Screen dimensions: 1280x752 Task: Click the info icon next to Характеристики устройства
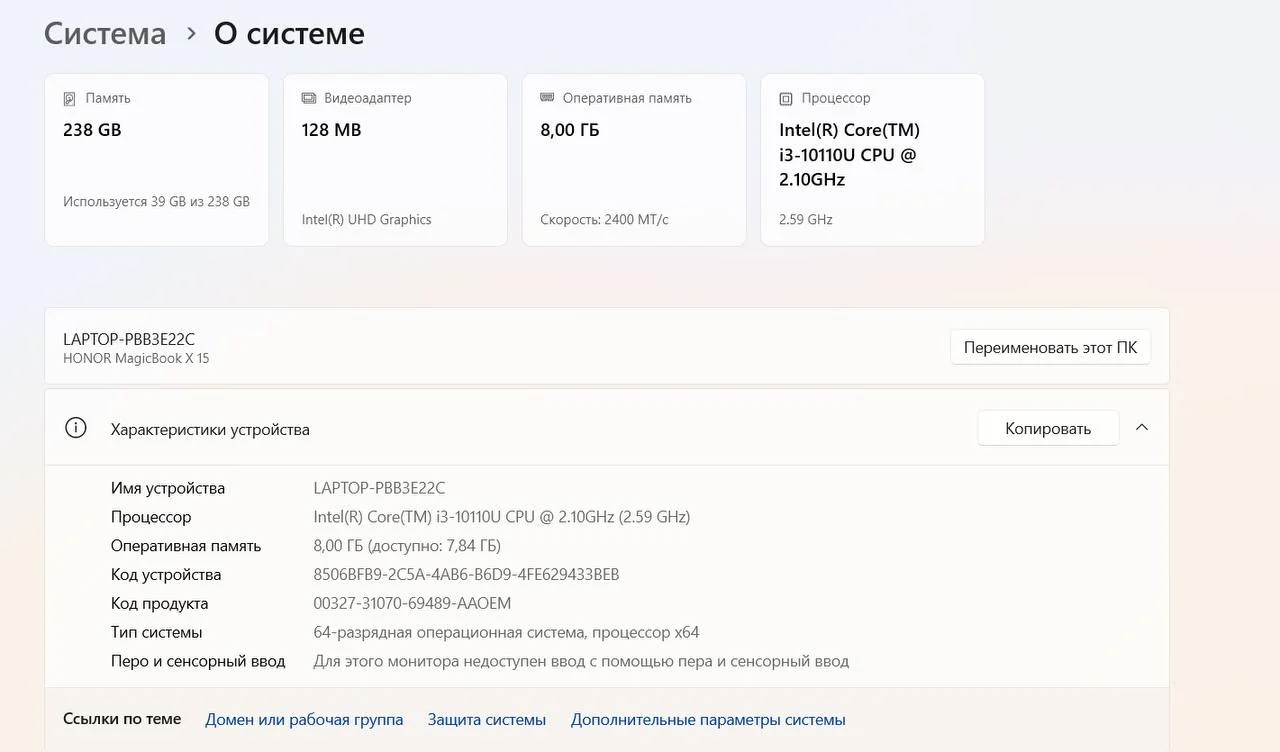(x=76, y=428)
